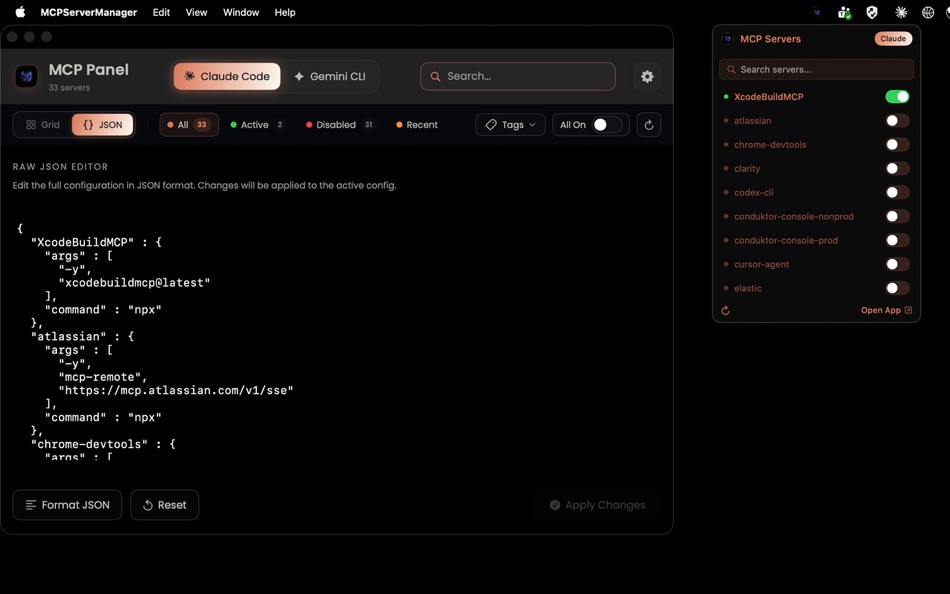
Task: Enable the chrome-devtools server toggle
Action: 897,144
